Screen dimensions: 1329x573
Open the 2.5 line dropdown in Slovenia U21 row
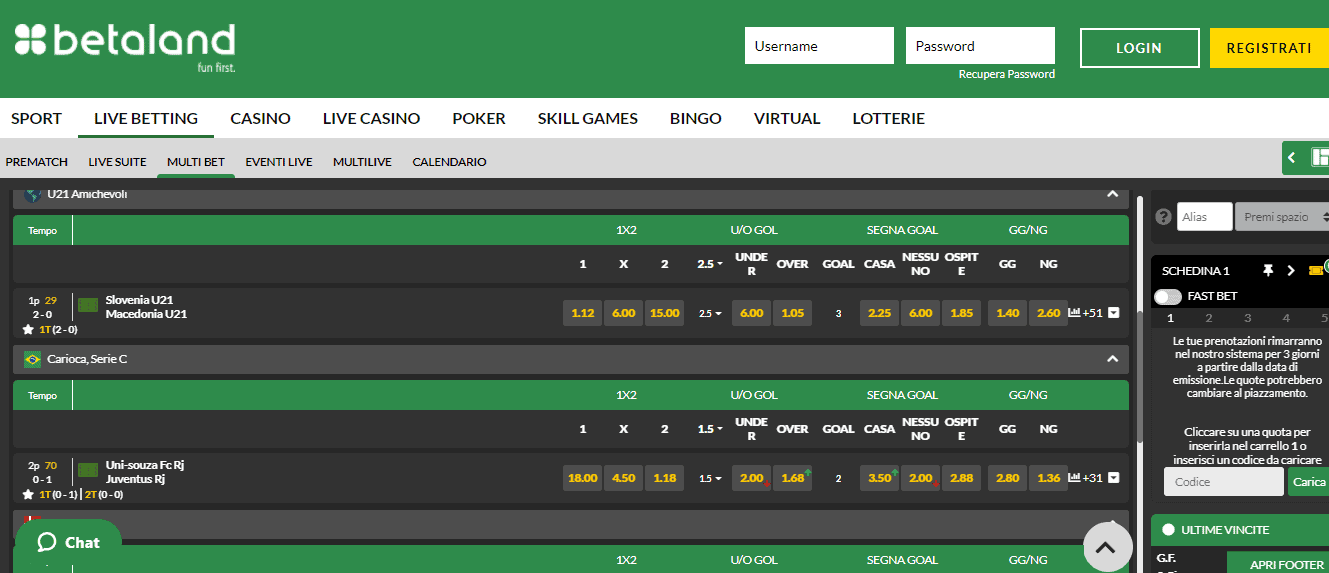[710, 313]
